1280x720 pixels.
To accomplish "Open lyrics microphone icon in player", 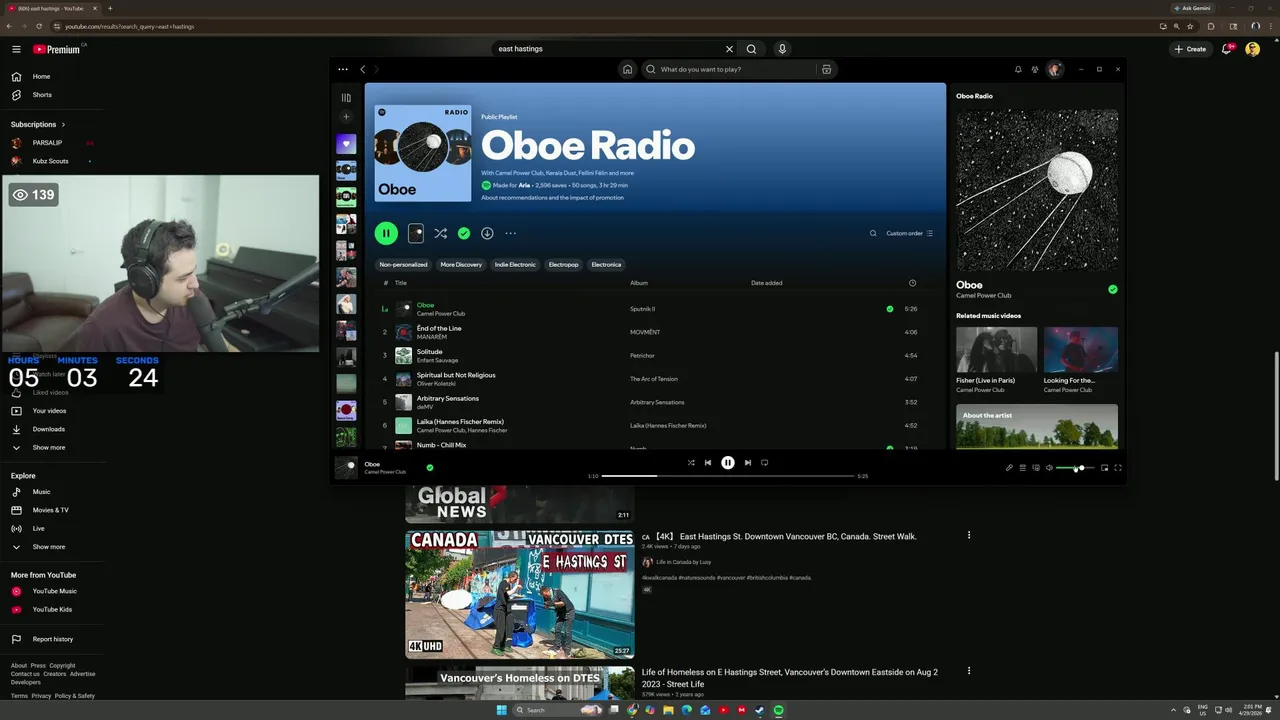I will click(1009, 468).
